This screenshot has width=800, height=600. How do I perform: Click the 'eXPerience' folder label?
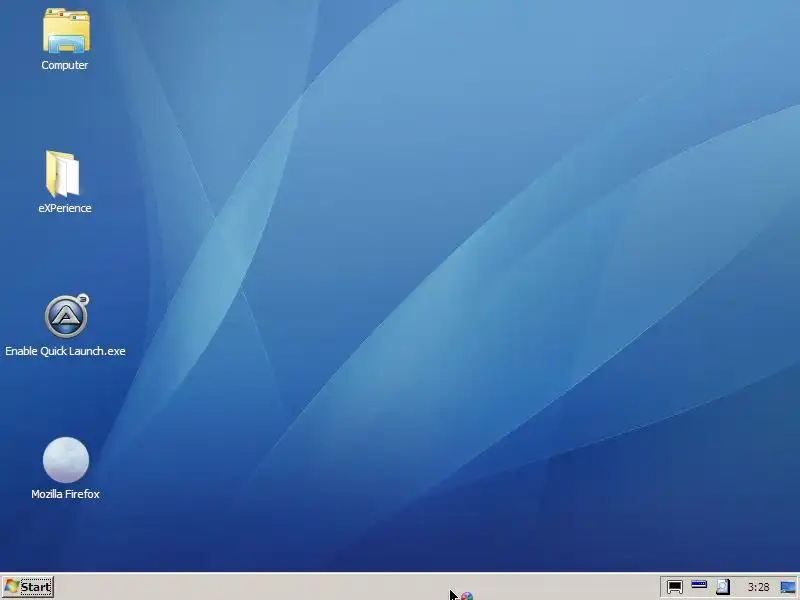pos(65,208)
